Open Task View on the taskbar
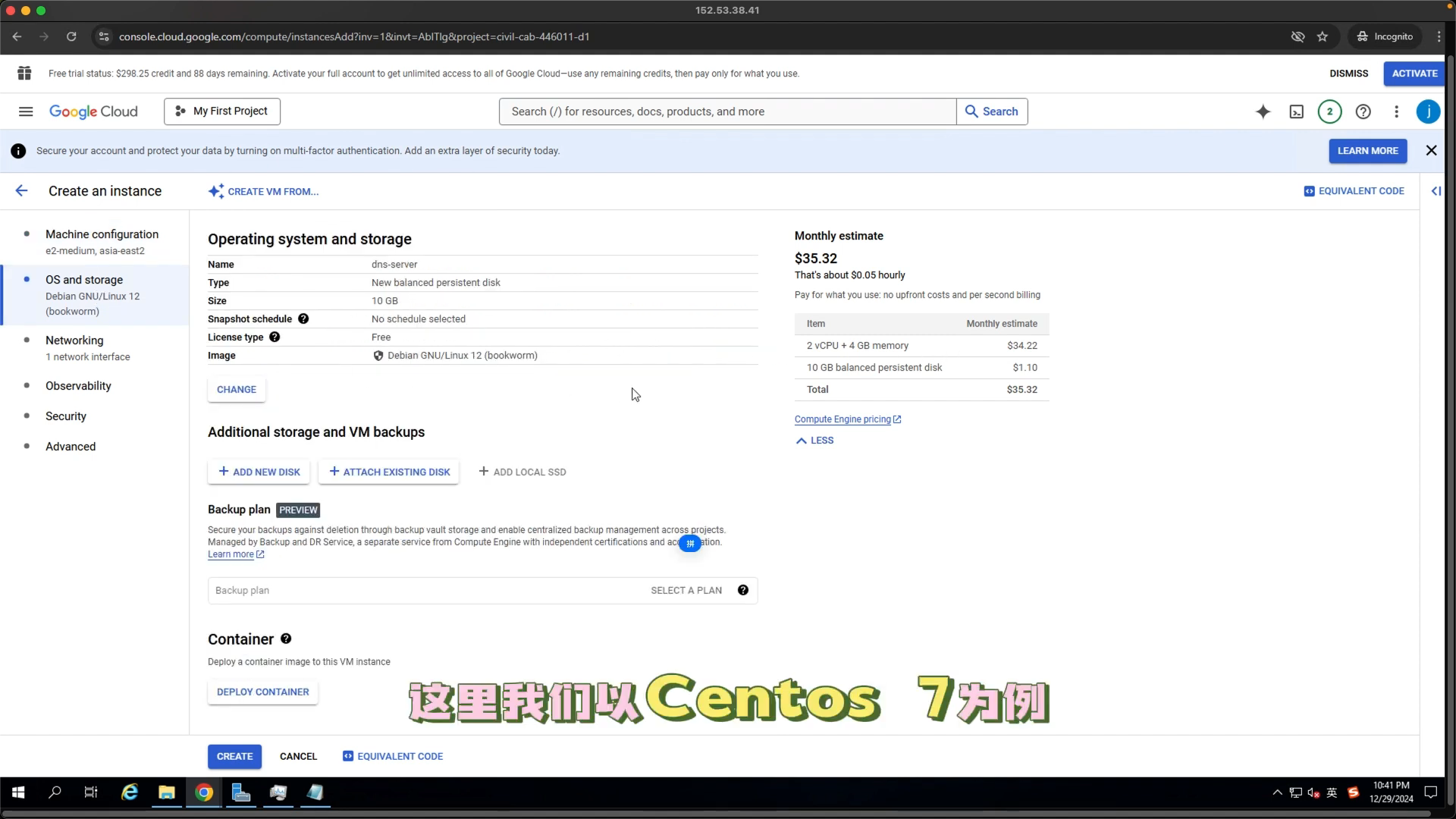 coord(91,792)
